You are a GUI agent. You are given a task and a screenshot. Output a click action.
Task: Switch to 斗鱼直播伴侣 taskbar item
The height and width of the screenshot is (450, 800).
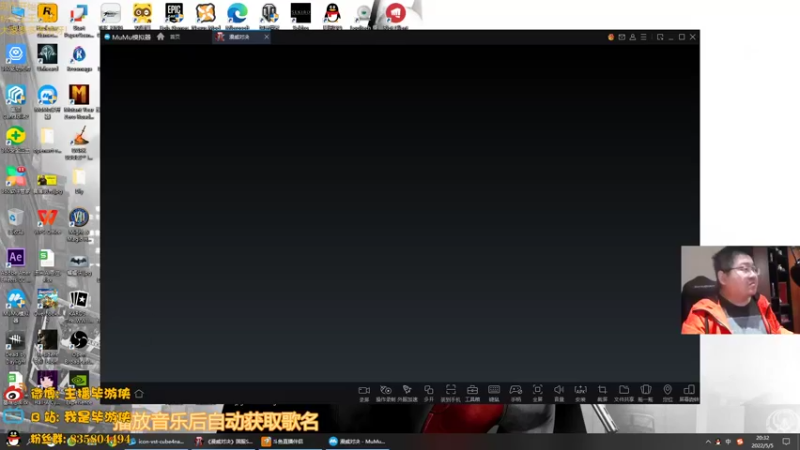point(291,441)
